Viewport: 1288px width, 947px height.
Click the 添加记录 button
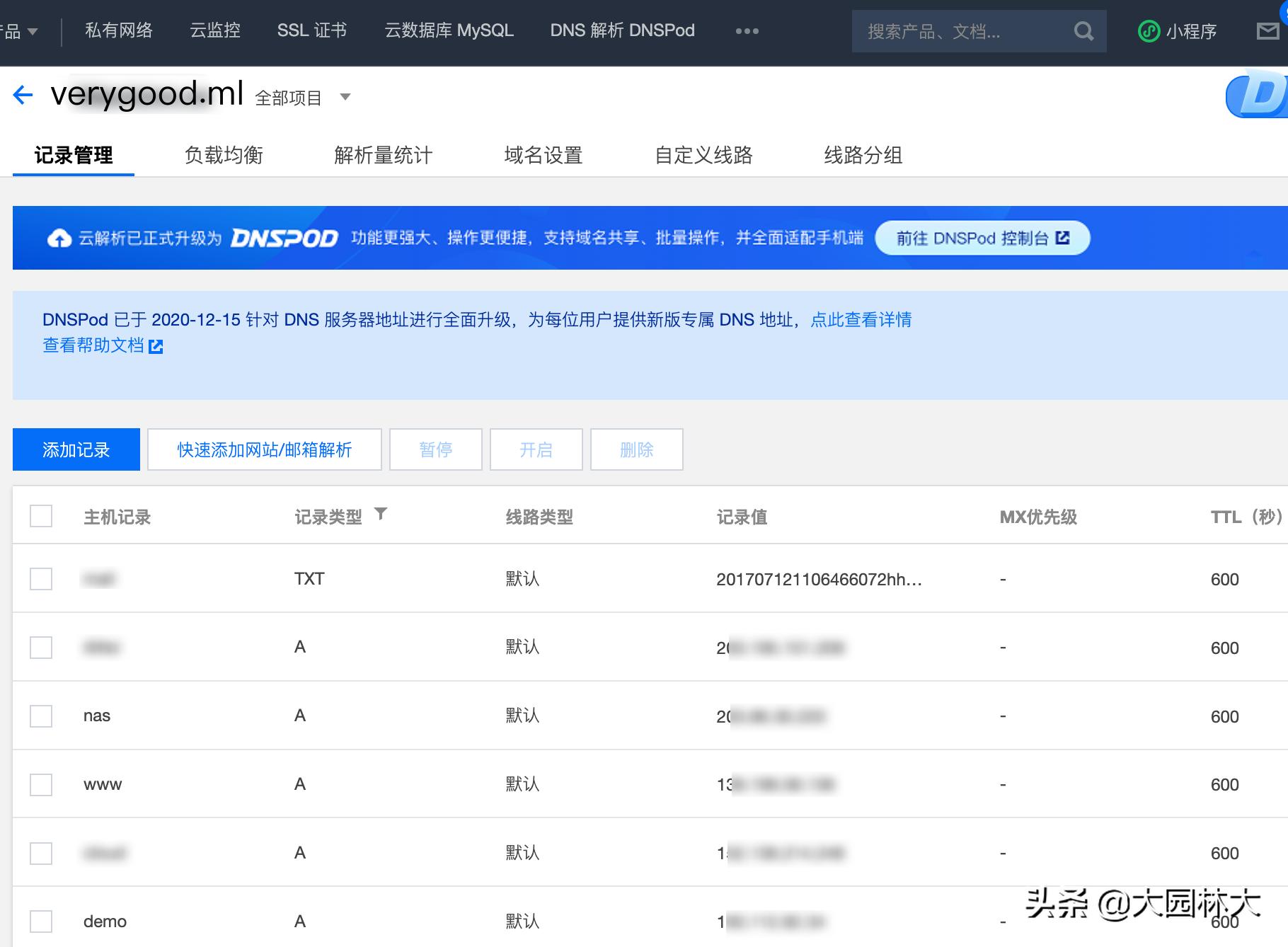pos(76,449)
